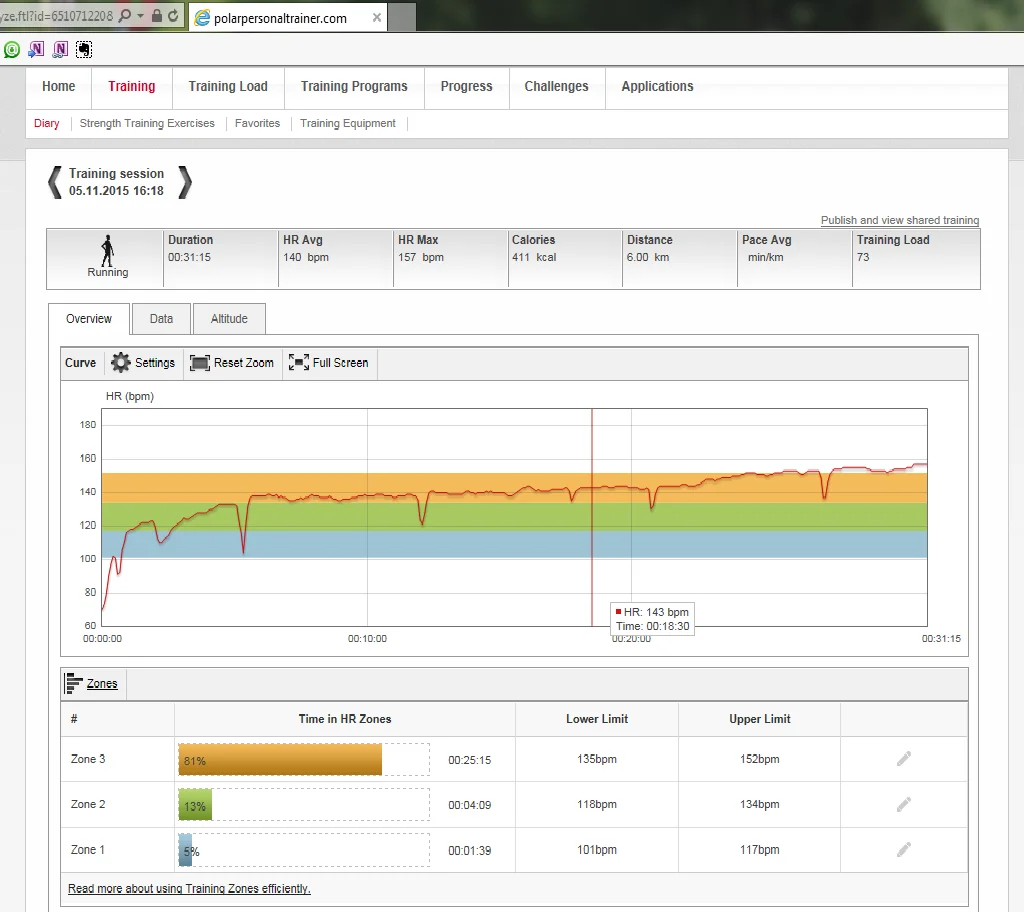This screenshot has width=1024, height=912.
Task: Go to next training session arrow
Action: point(184,182)
